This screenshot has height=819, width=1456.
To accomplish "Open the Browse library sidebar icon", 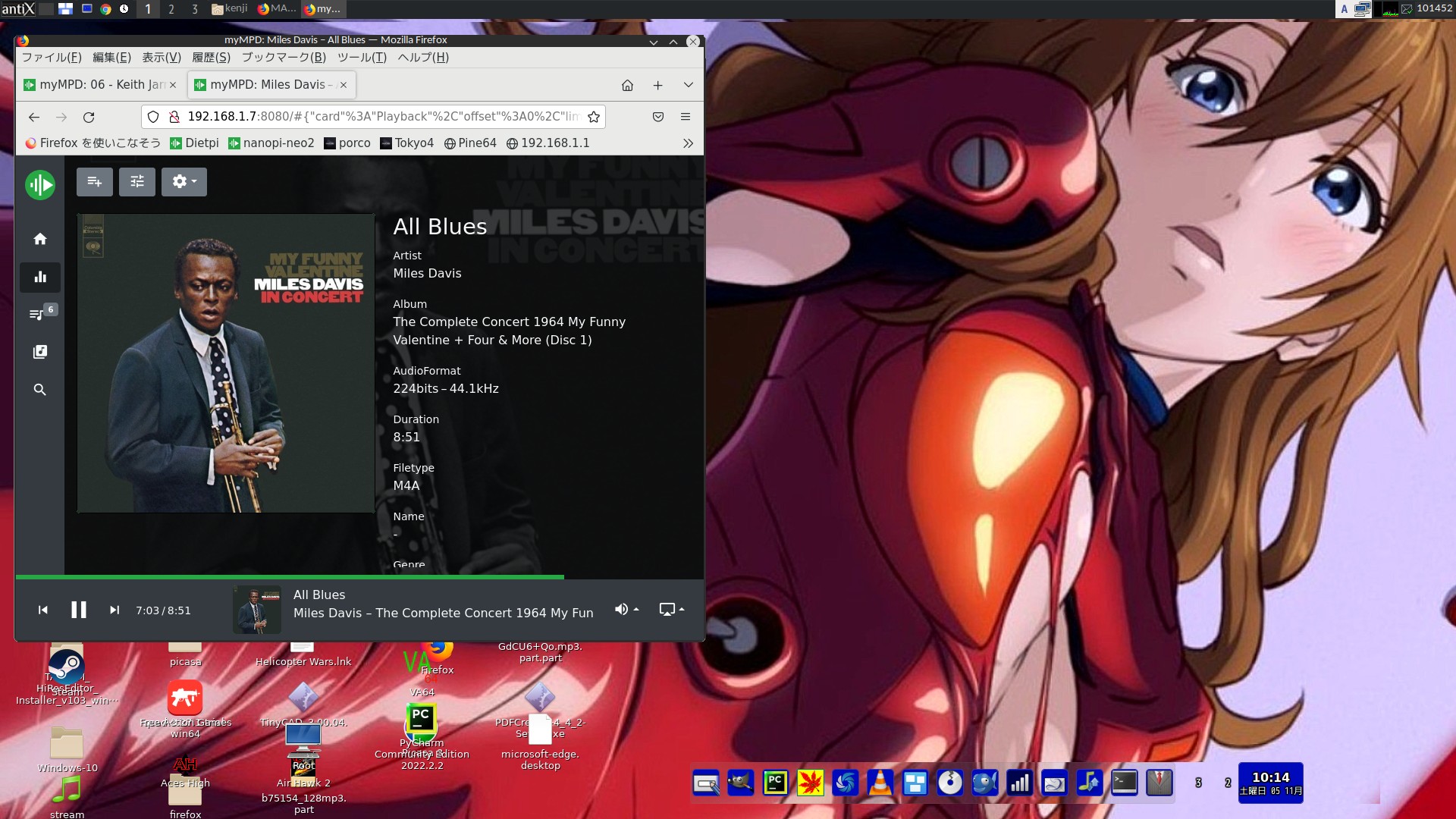I will (x=40, y=352).
